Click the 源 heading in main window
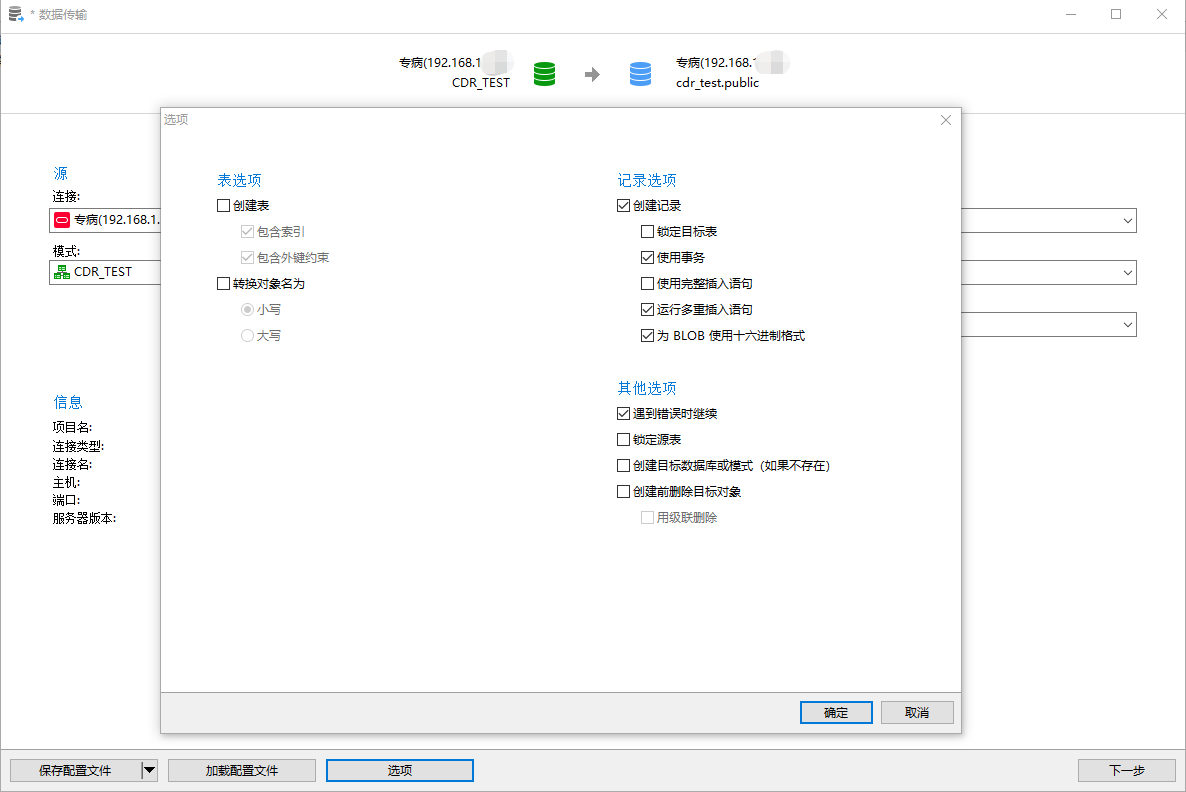This screenshot has width=1186, height=792. [x=61, y=173]
